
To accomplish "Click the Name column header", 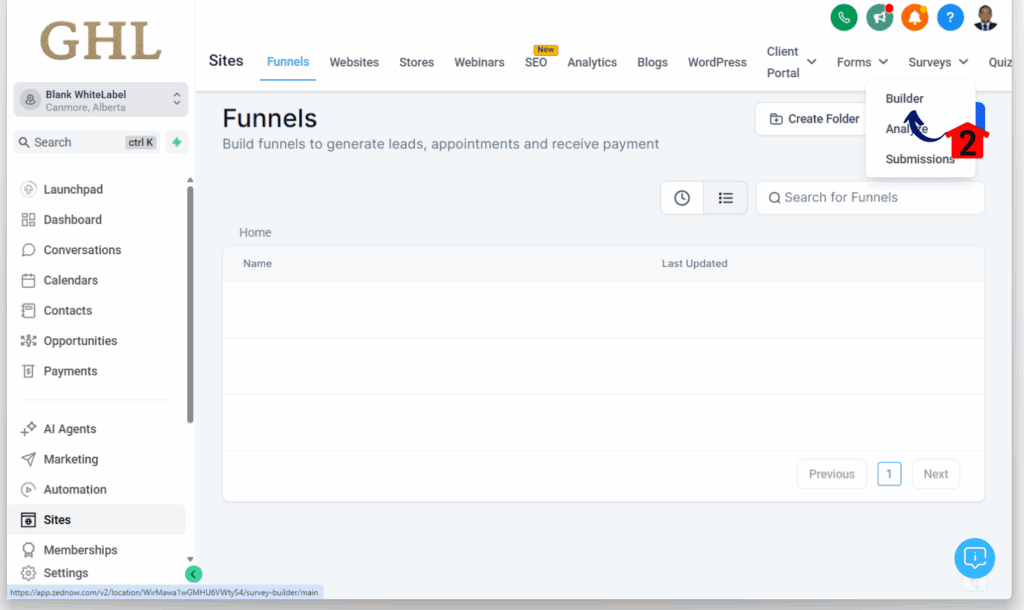I will (x=257, y=263).
